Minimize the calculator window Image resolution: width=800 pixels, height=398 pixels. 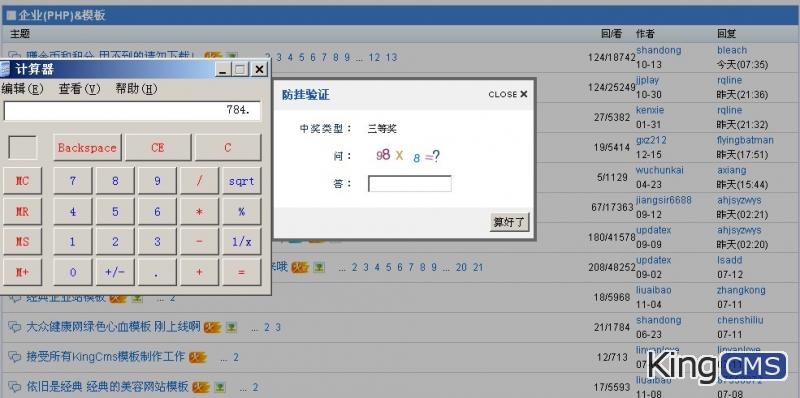click(222, 69)
